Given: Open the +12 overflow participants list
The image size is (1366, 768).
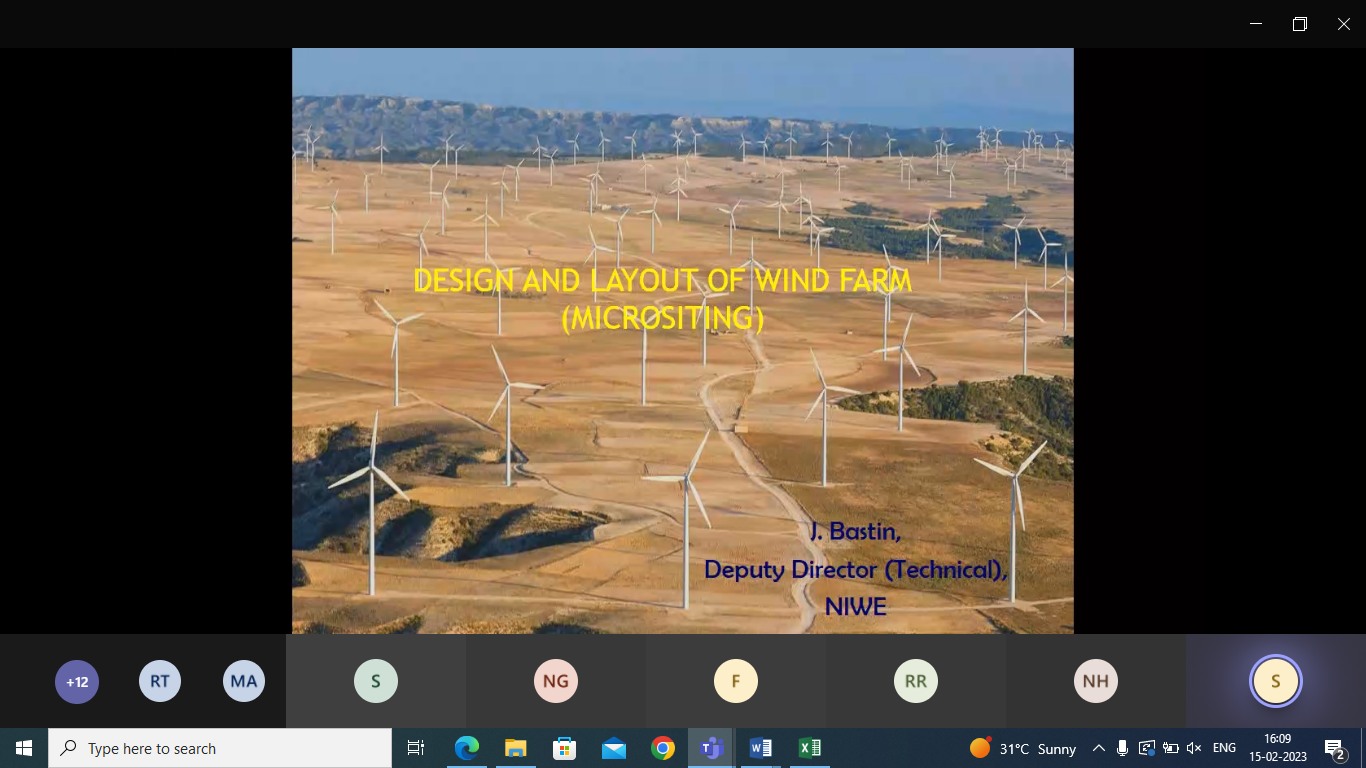Looking at the screenshot, I should 77,682.
